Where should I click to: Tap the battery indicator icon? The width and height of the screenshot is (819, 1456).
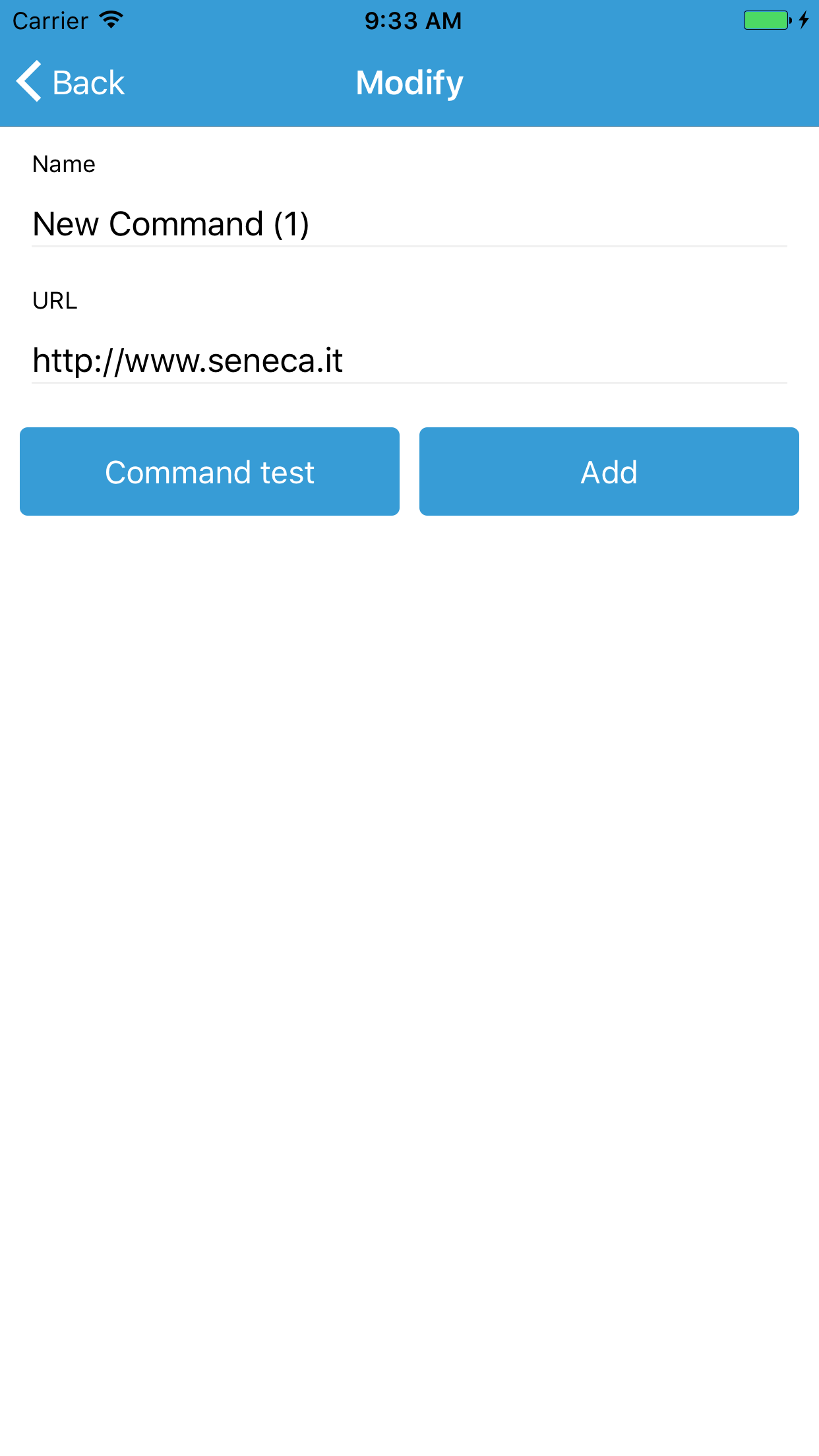(766, 20)
